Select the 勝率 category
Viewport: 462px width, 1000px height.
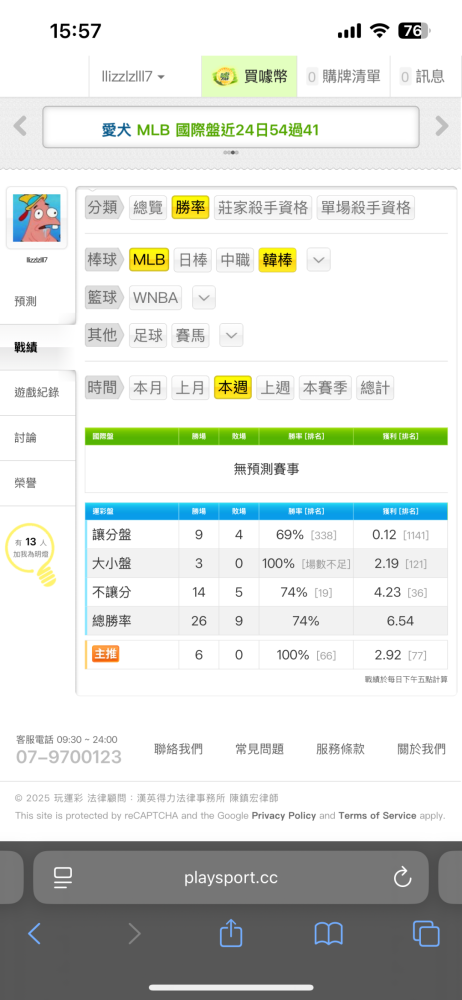[190, 208]
